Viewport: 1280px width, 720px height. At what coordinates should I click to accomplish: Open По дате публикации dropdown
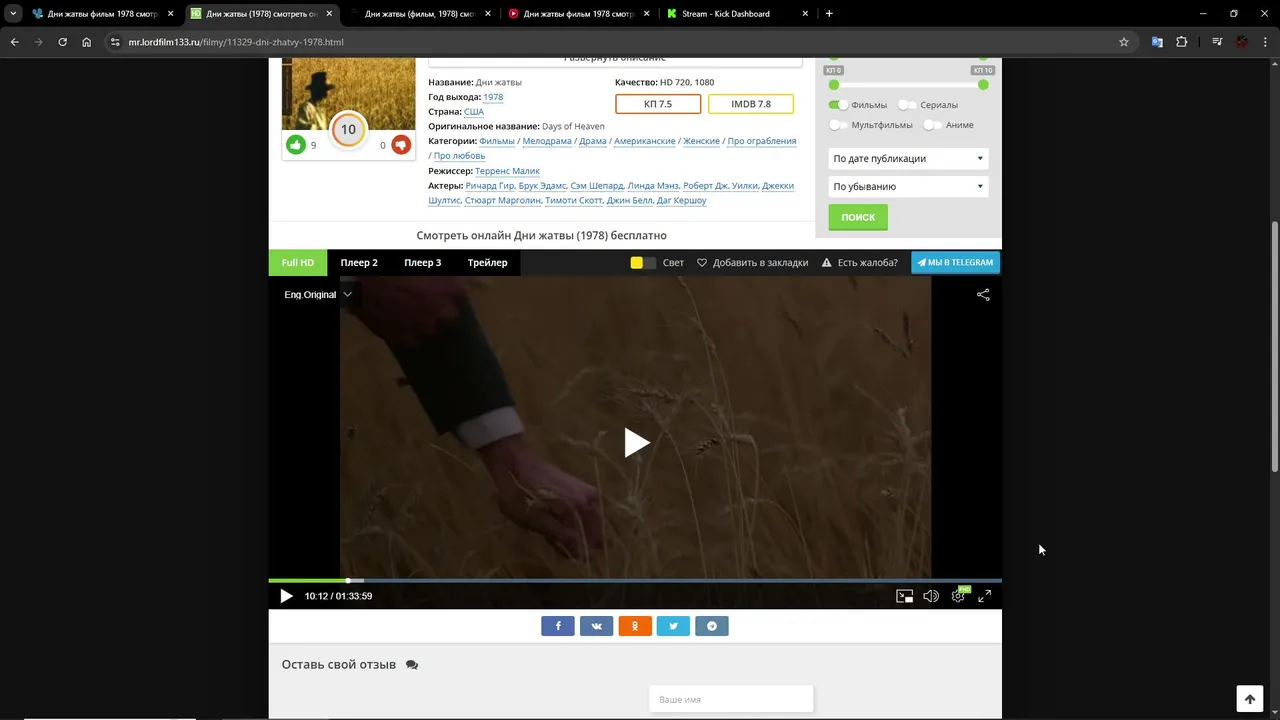[x=908, y=159]
